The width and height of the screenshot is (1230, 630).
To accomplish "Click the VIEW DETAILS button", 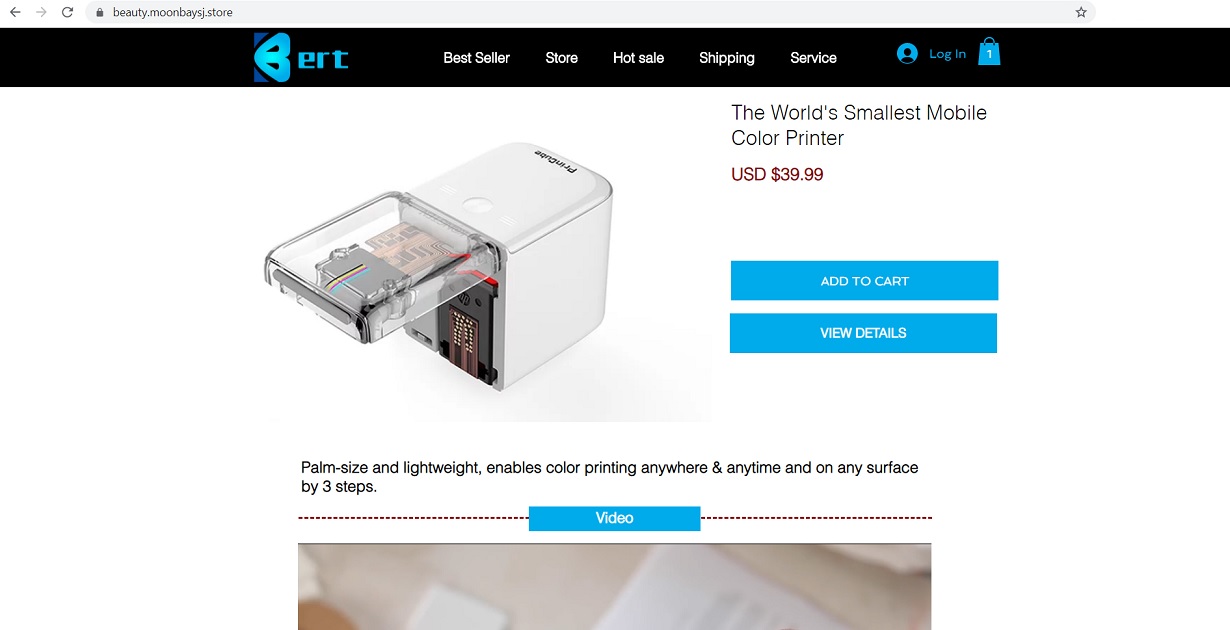I will click(863, 333).
